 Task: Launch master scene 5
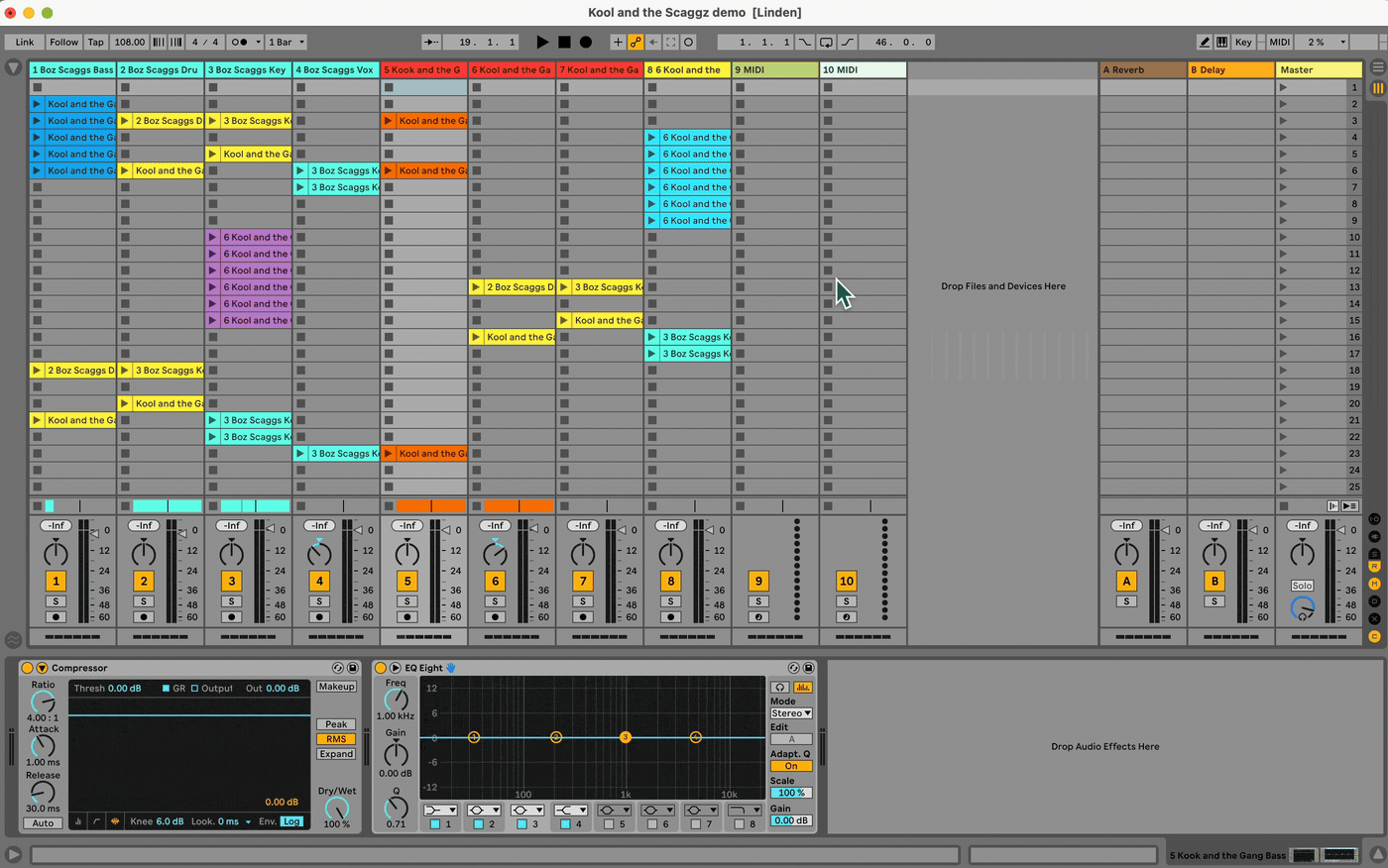pyautogui.click(x=1283, y=154)
